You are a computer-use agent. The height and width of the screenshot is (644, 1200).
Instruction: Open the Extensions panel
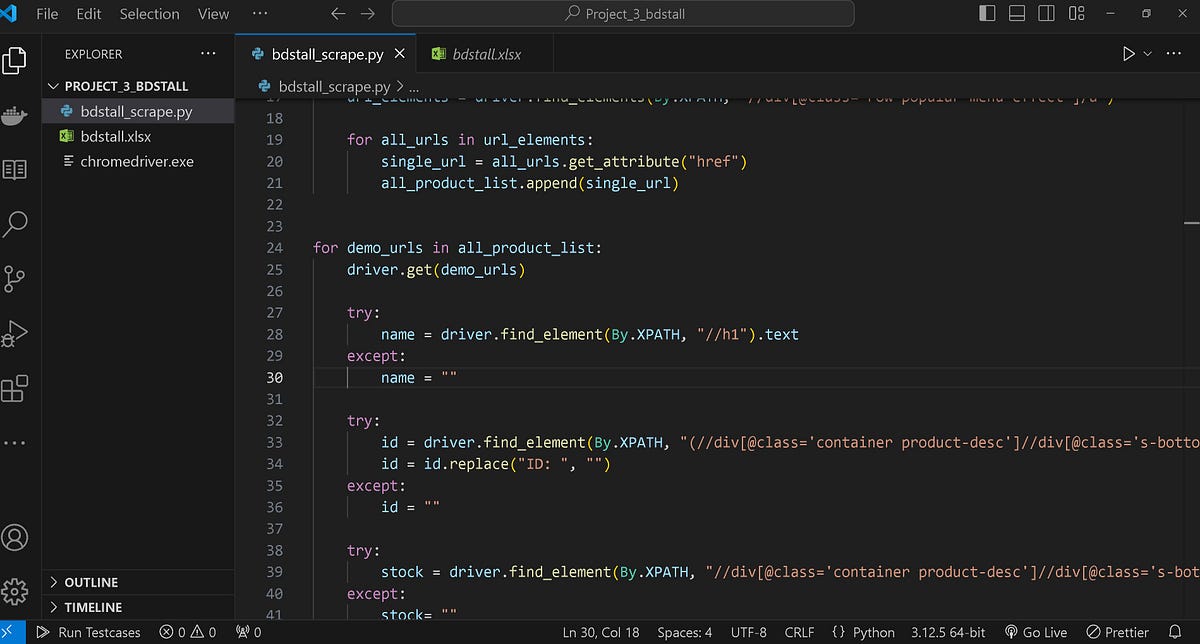[x=16, y=388]
